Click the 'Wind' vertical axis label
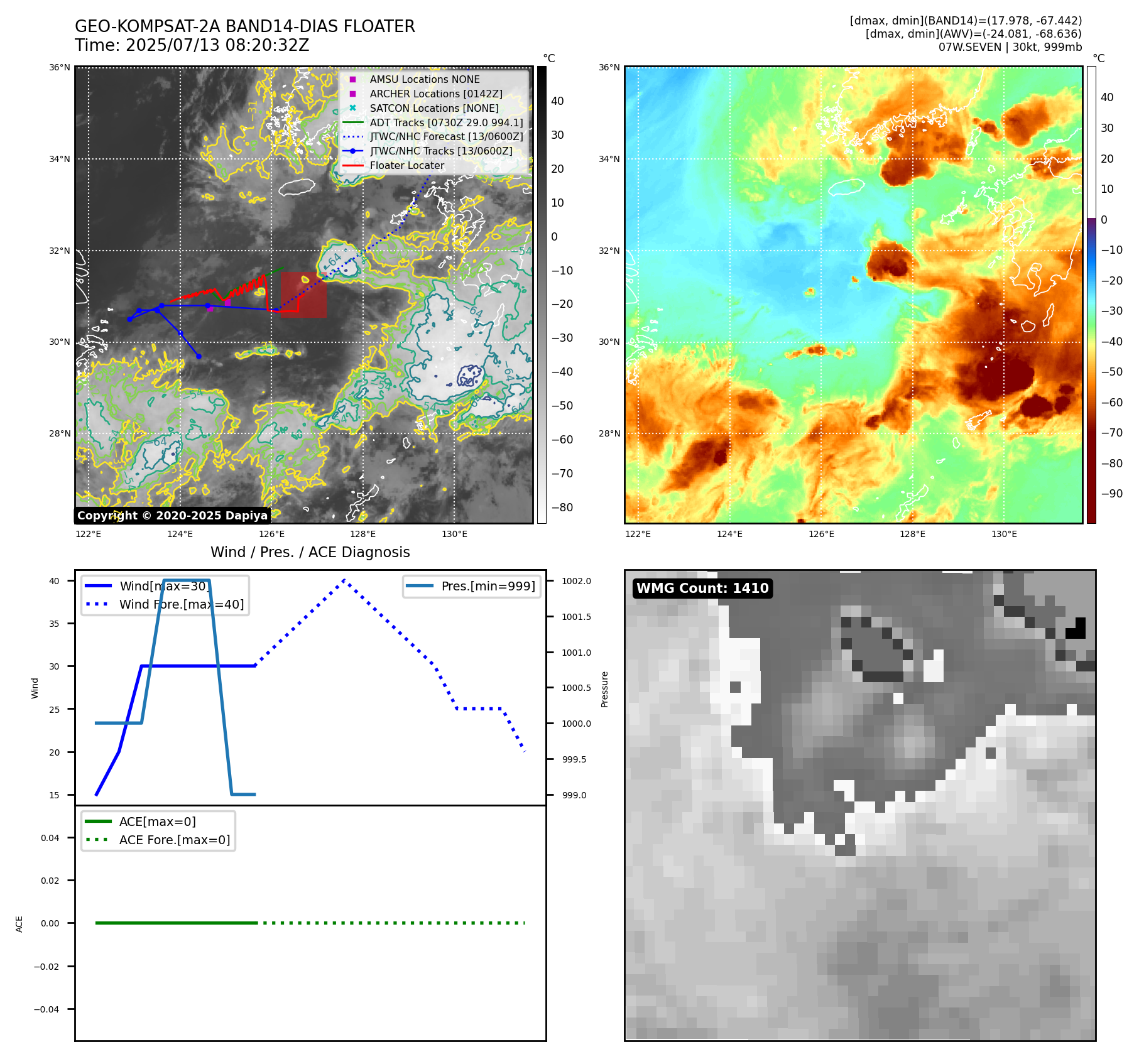The width and height of the screenshot is (1139, 1064). pyautogui.click(x=35, y=688)
